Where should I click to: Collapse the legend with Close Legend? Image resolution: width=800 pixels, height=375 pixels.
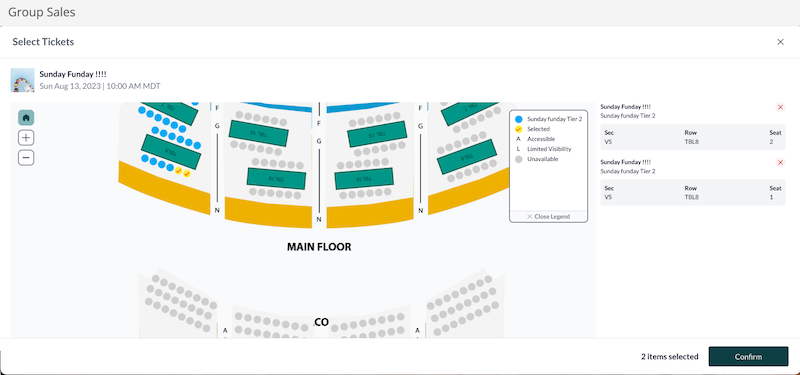pyautogui.click(x=548, y=216)
